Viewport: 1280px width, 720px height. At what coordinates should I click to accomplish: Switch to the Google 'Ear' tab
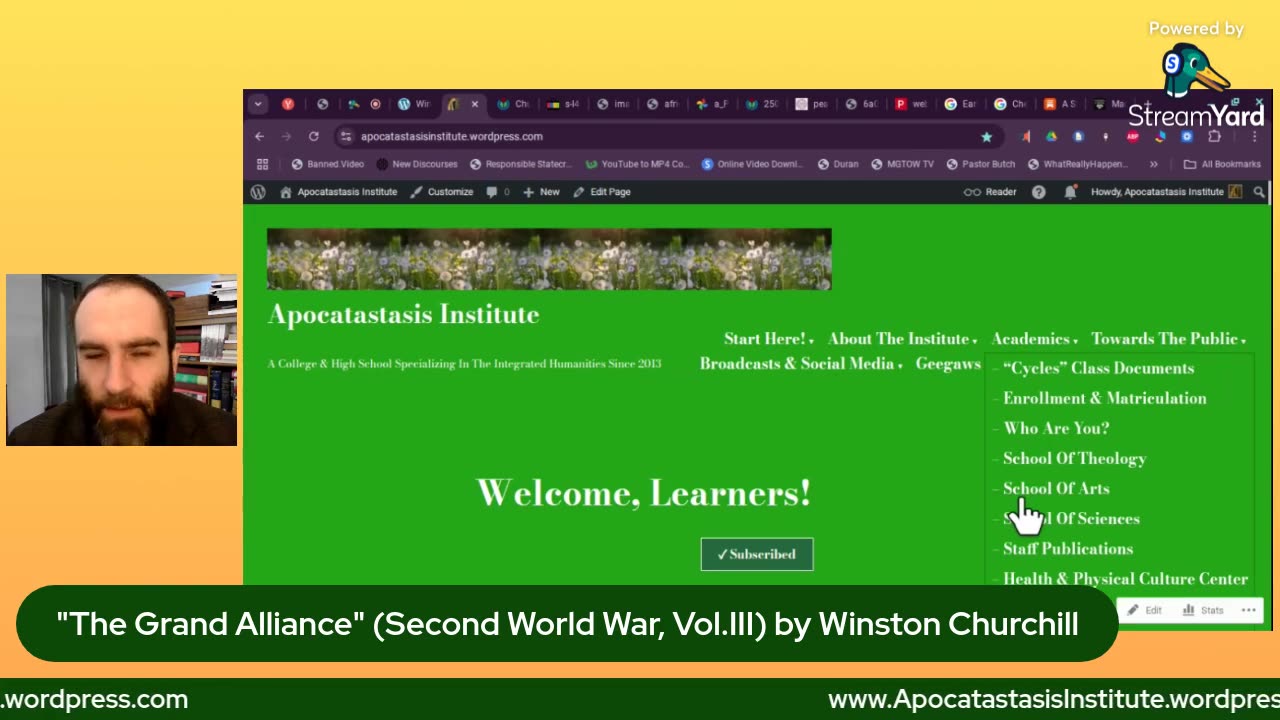point(960,104)
